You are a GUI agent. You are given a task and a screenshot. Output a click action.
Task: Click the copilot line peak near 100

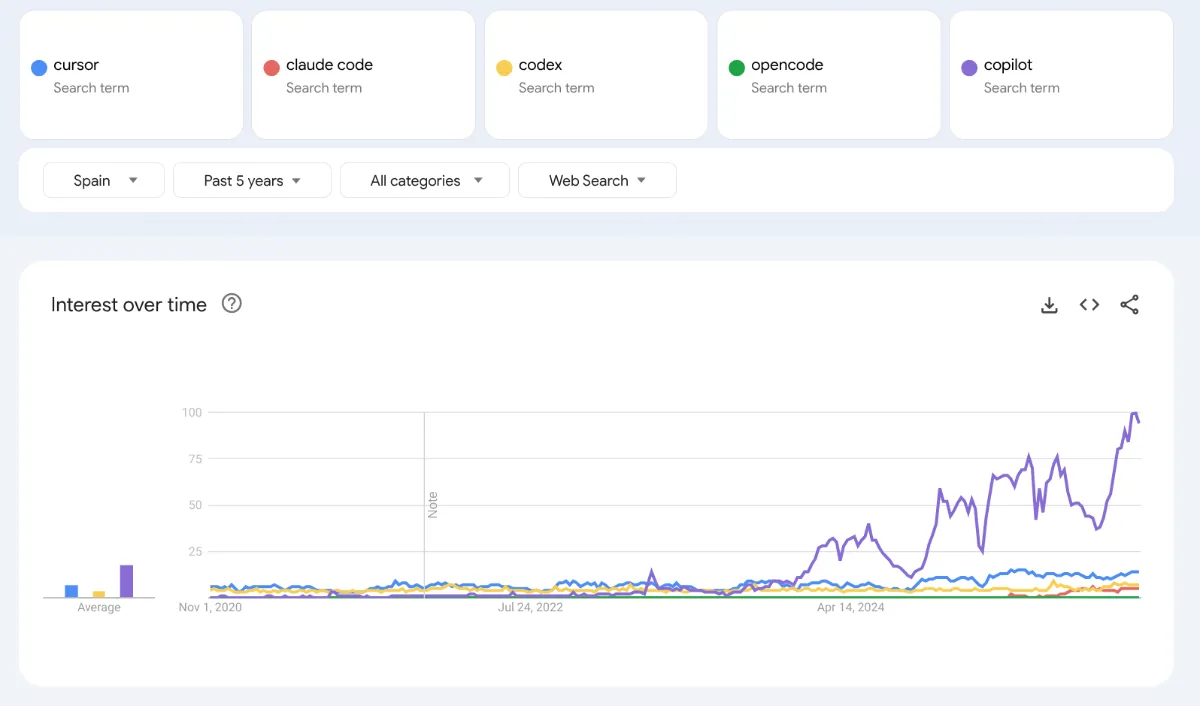tap(1134, 413)
